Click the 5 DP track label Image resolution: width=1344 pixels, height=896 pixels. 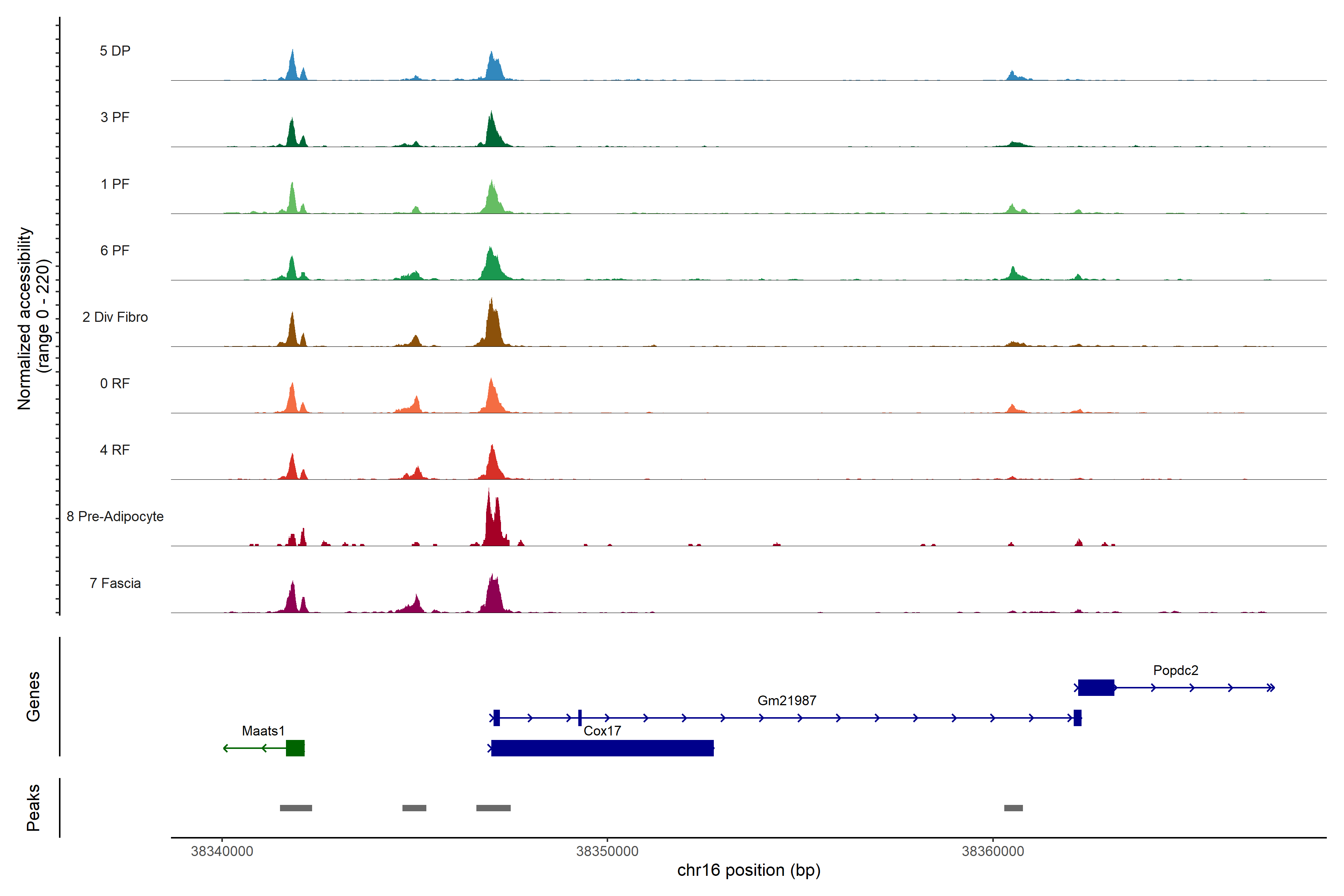[115, 51]
